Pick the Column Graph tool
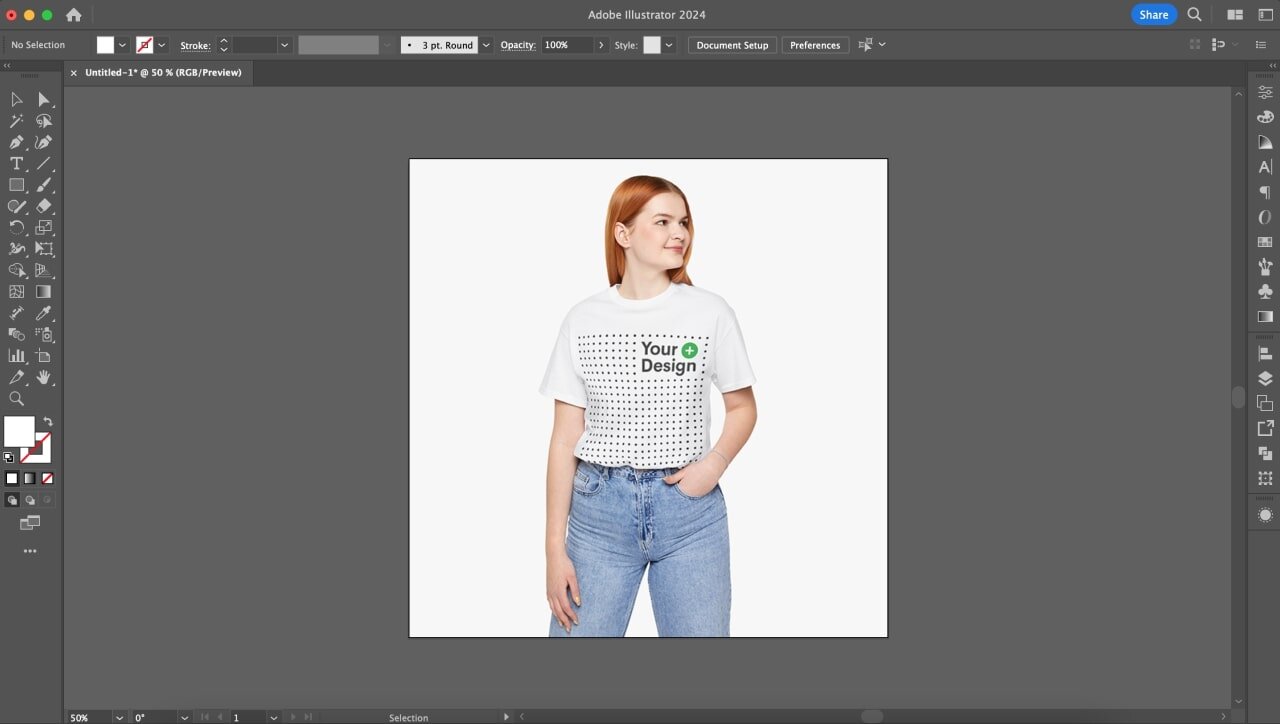Screen dimensions: 1280x724 point(16,356)
